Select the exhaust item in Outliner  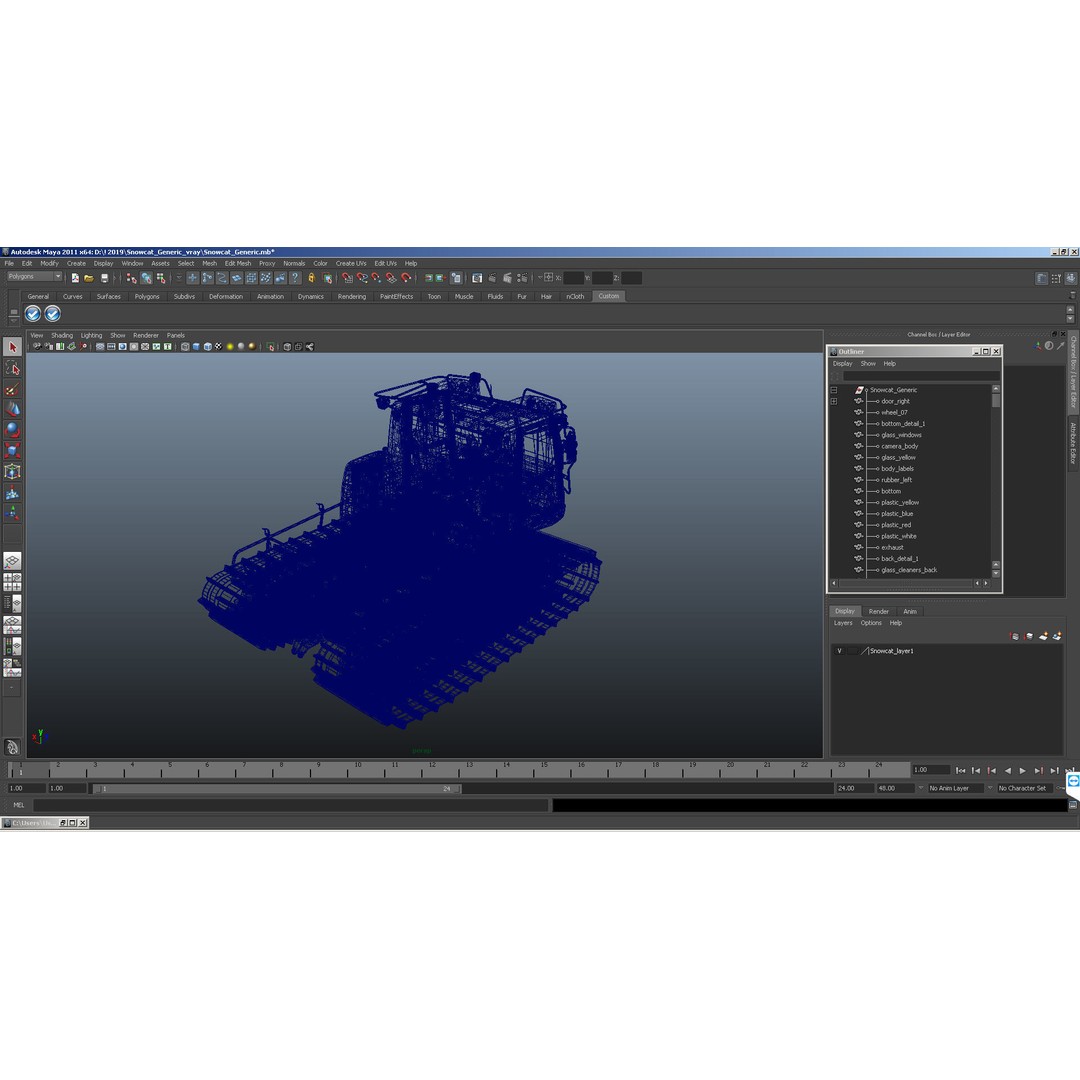coord(892,548)
